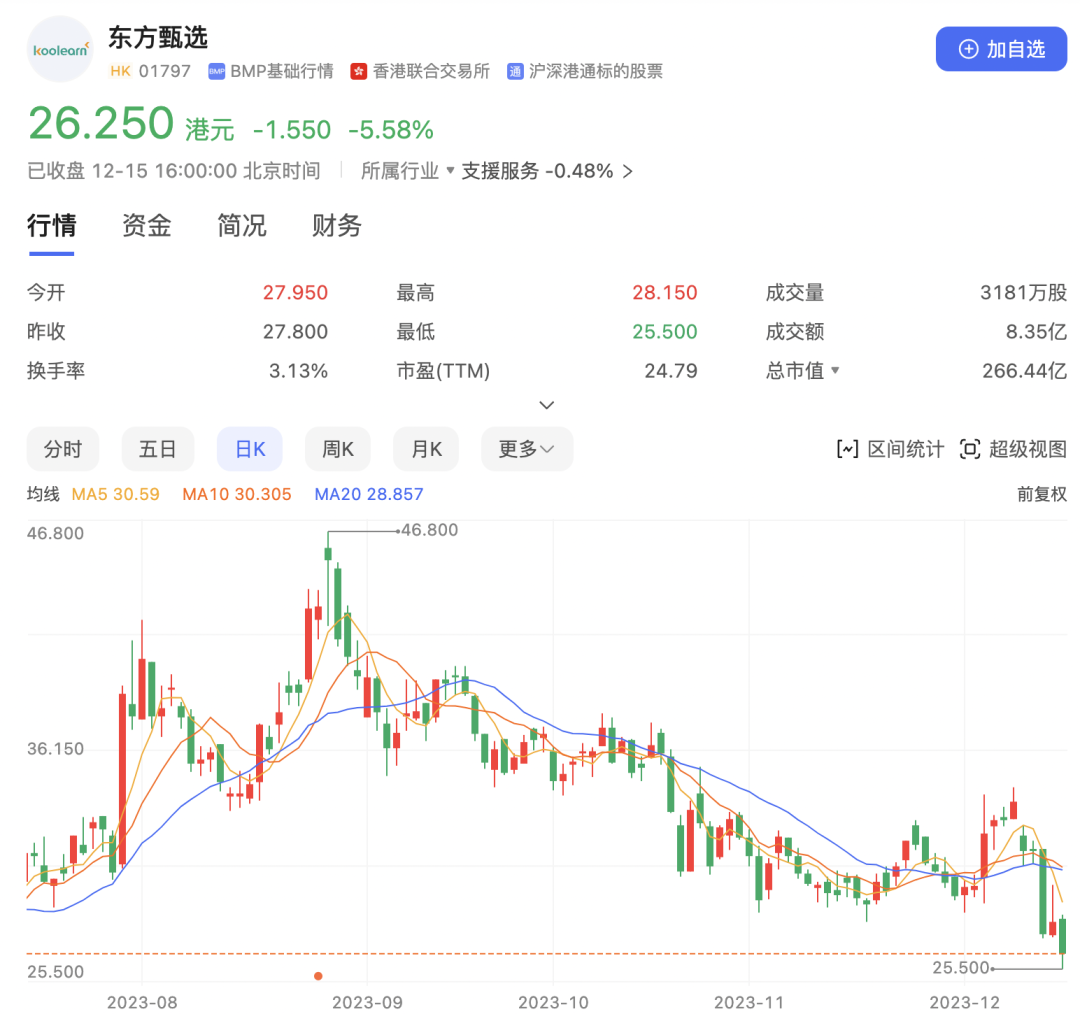Click the 成交量 value 3181万股
Screen dimensions: 1080x1014
point(1024,293)
